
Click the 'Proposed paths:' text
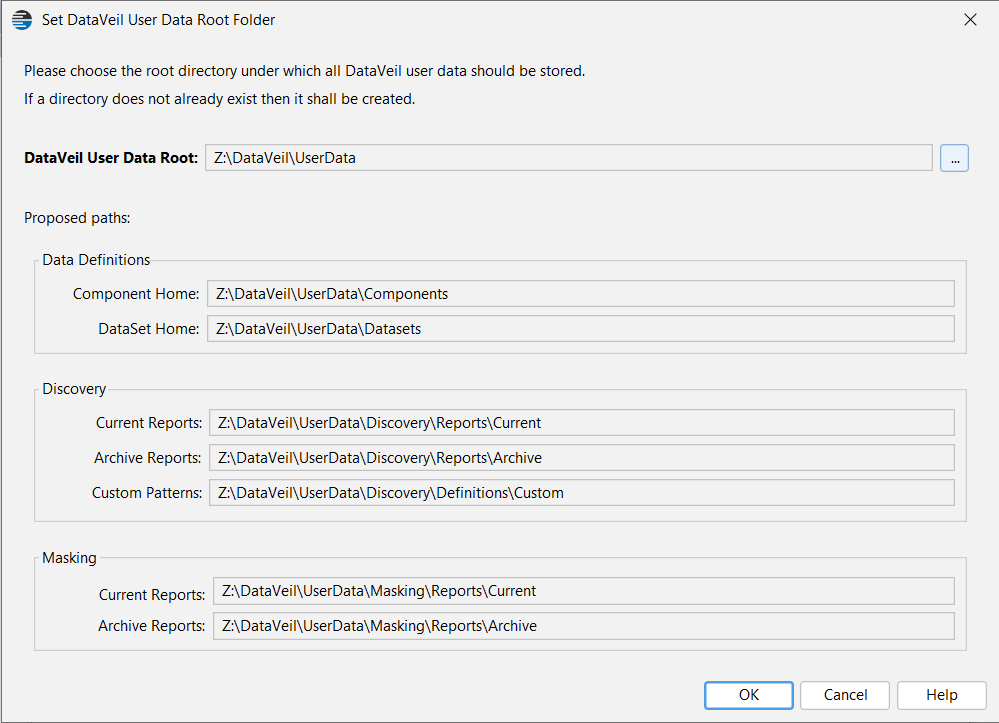pos(77,218)
